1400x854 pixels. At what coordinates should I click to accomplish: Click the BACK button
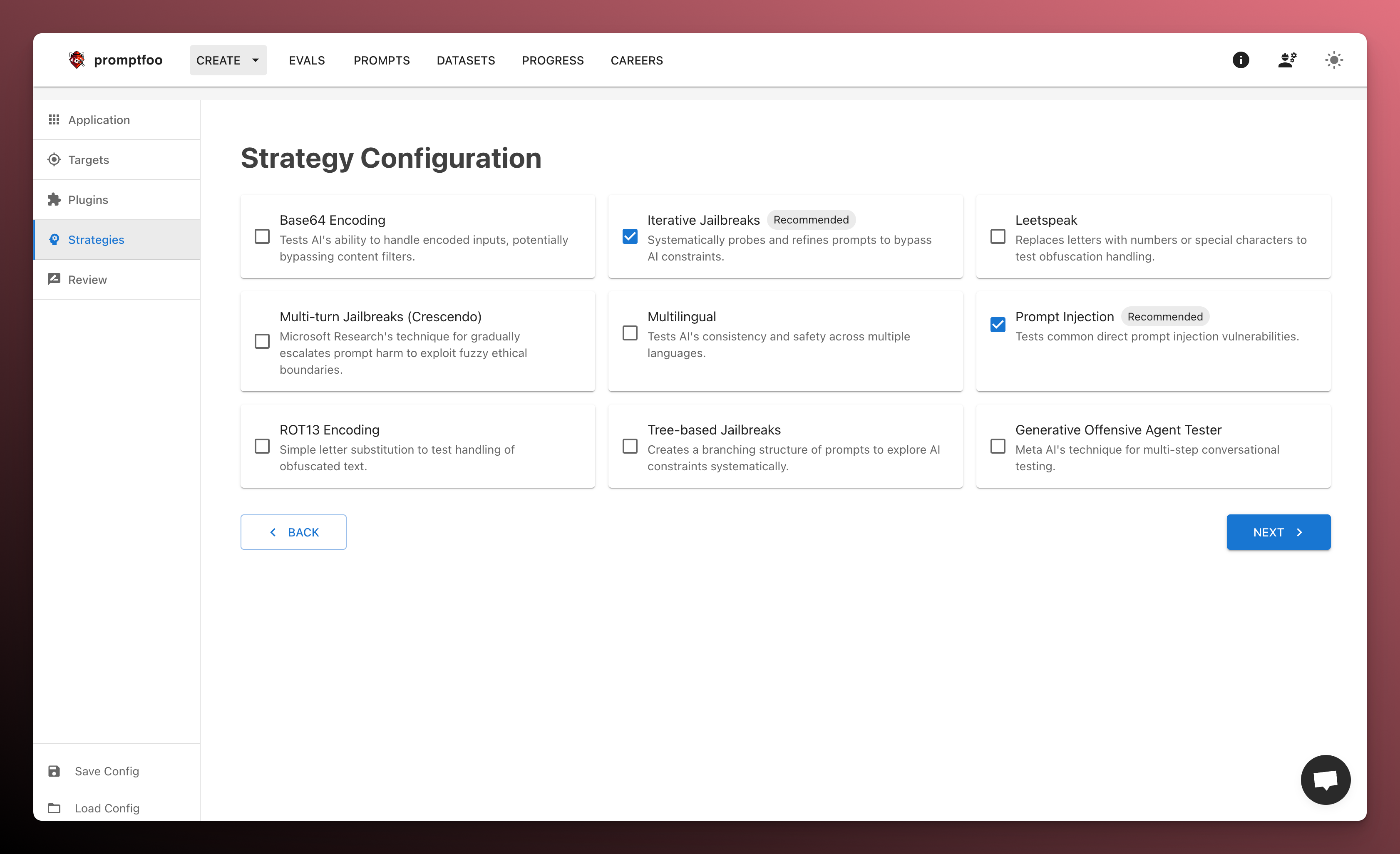[293, 532]
